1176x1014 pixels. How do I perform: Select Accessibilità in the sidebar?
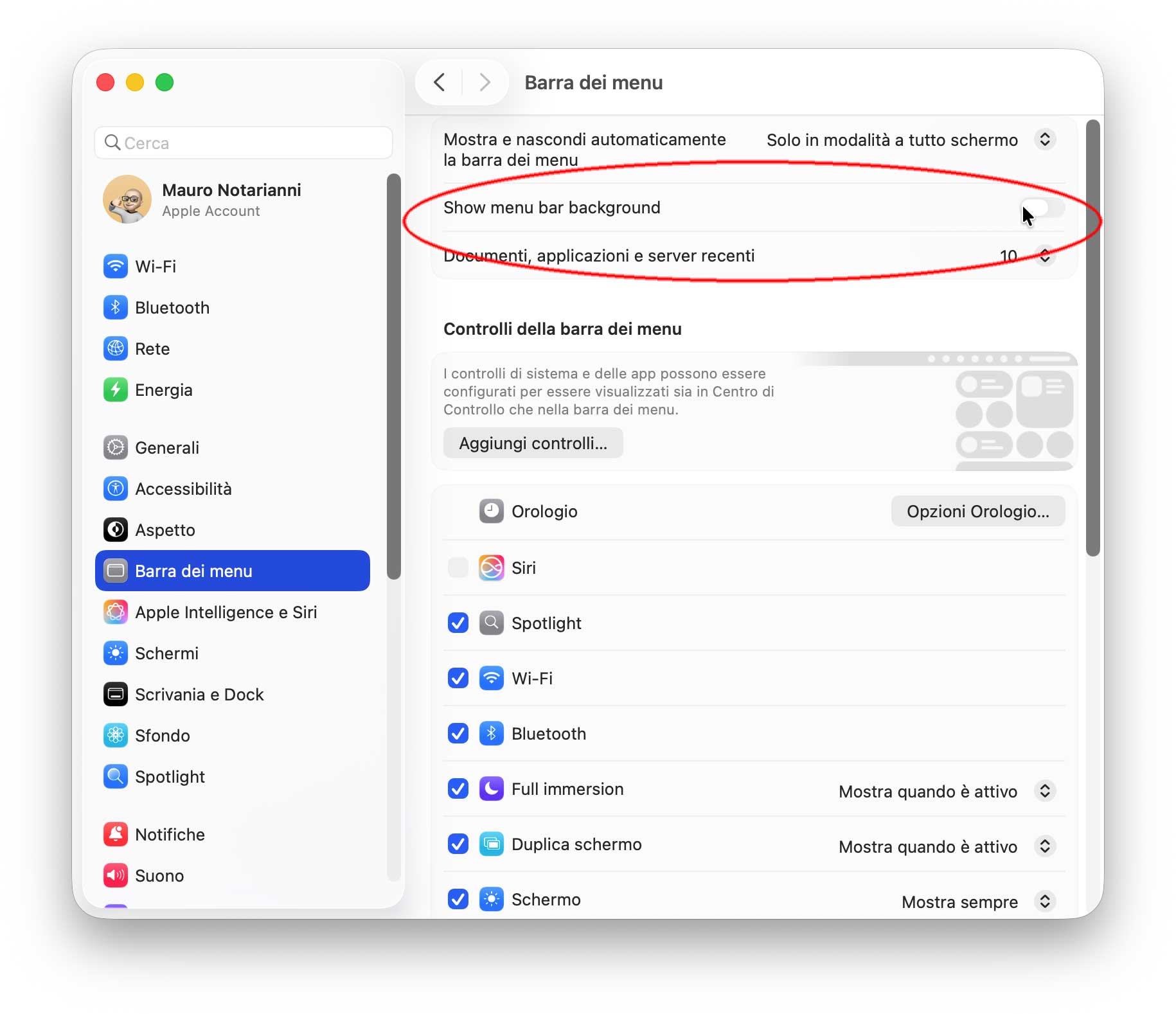click(x=184, y=488)
